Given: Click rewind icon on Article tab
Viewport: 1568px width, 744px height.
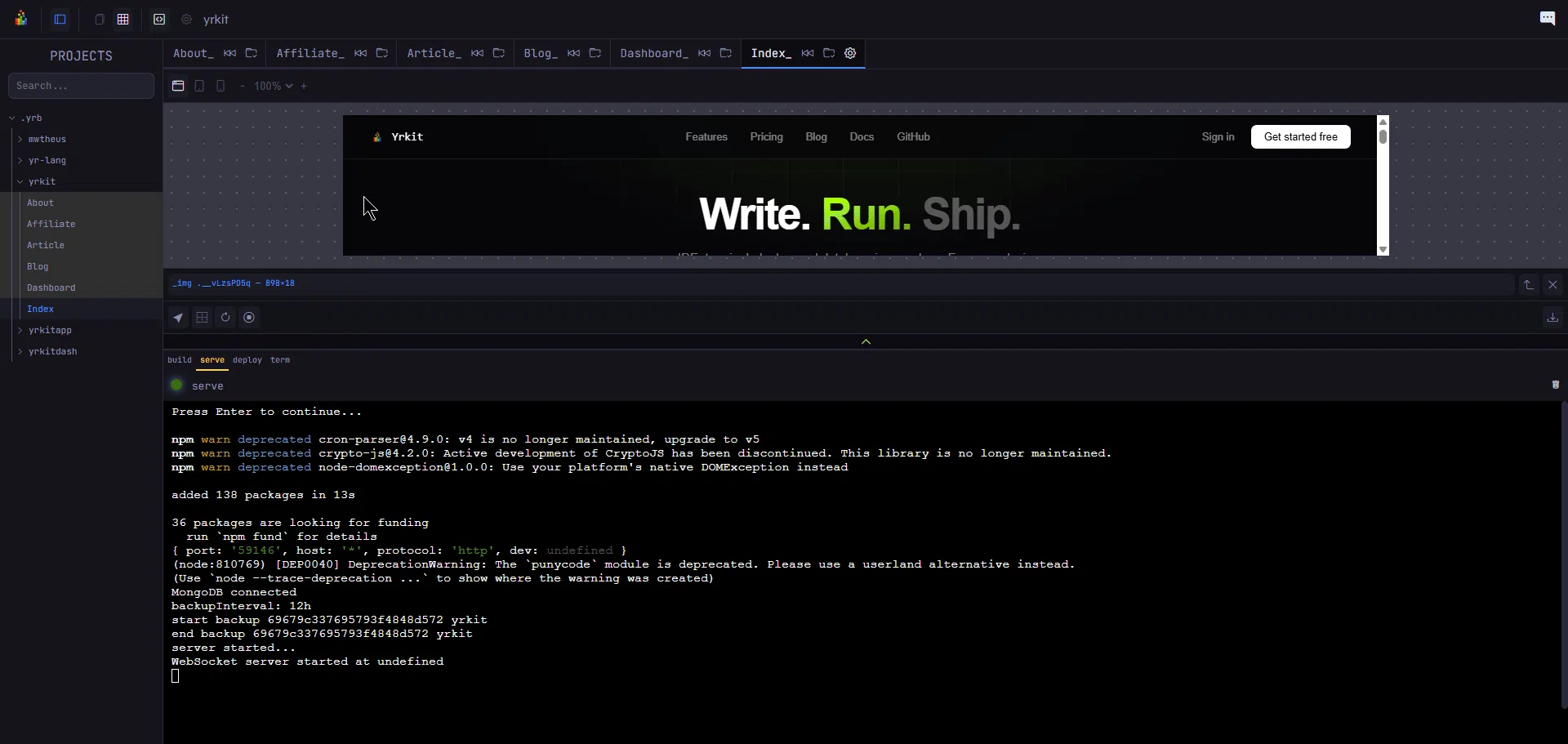Looking at the screenshot, I should click(x=477, y=53).
